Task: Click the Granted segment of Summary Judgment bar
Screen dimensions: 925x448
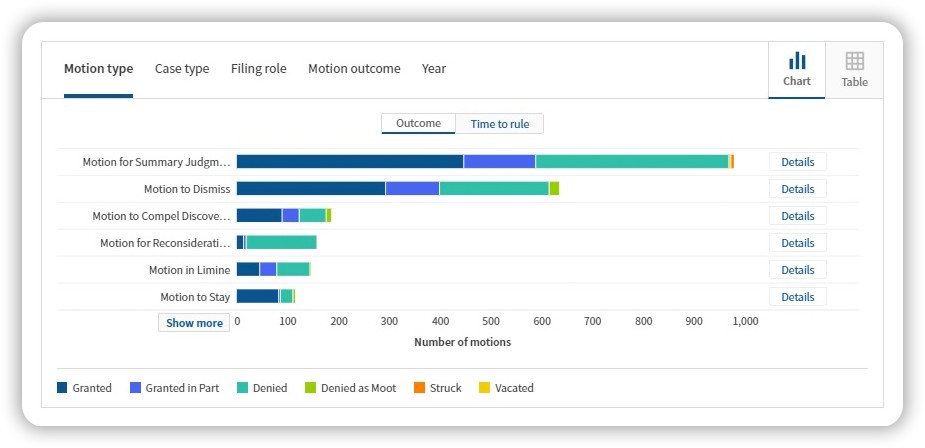Action: click(x=350, y=162)
